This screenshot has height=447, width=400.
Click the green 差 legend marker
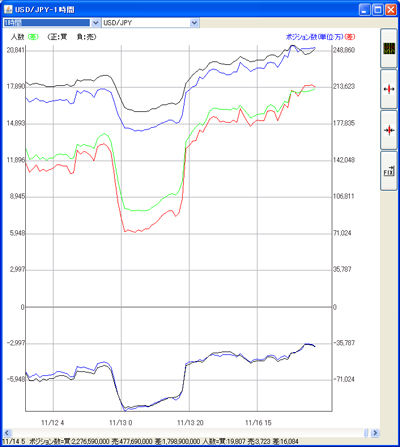(33, 37)
